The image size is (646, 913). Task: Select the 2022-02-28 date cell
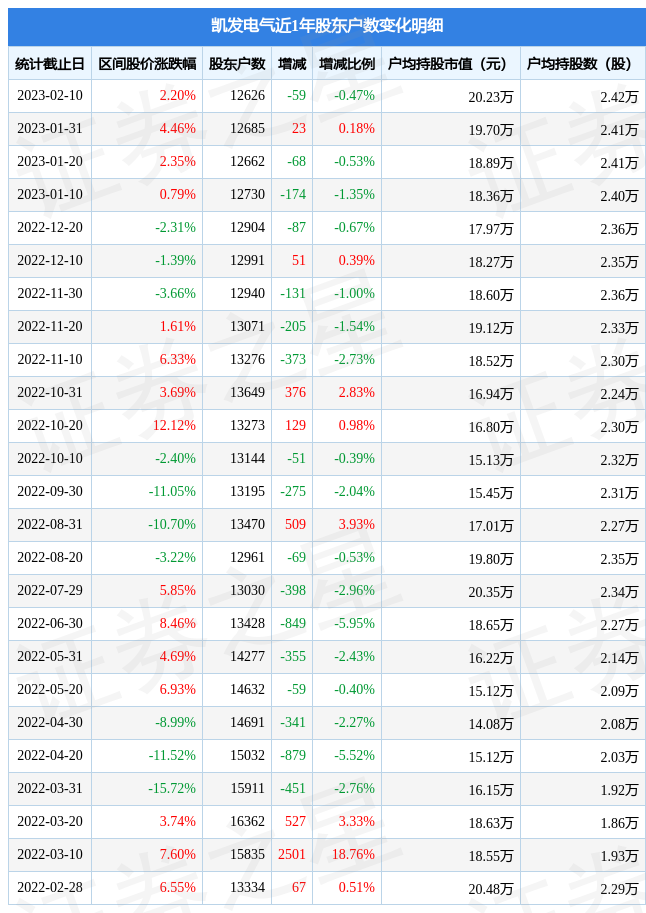click(x=50, y=887)
